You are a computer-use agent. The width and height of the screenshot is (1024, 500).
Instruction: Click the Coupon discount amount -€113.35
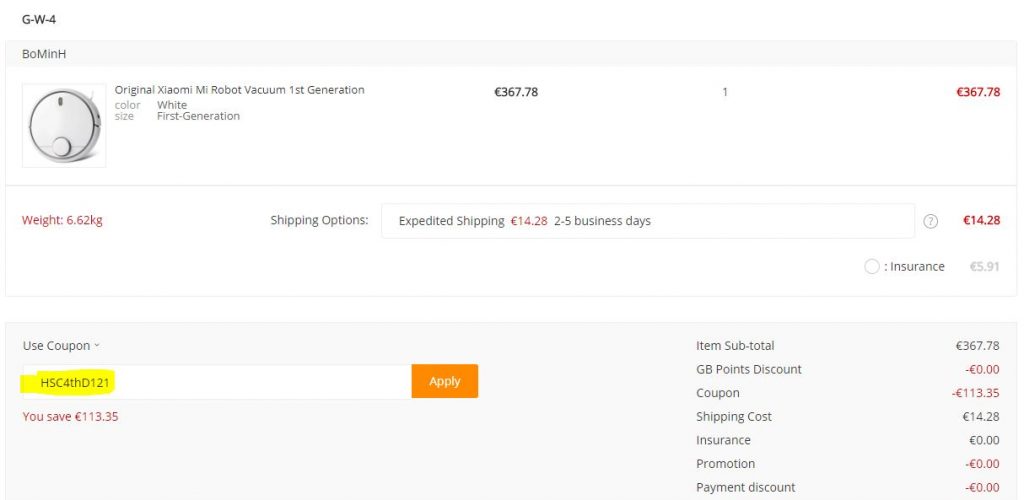pos(976,393)
